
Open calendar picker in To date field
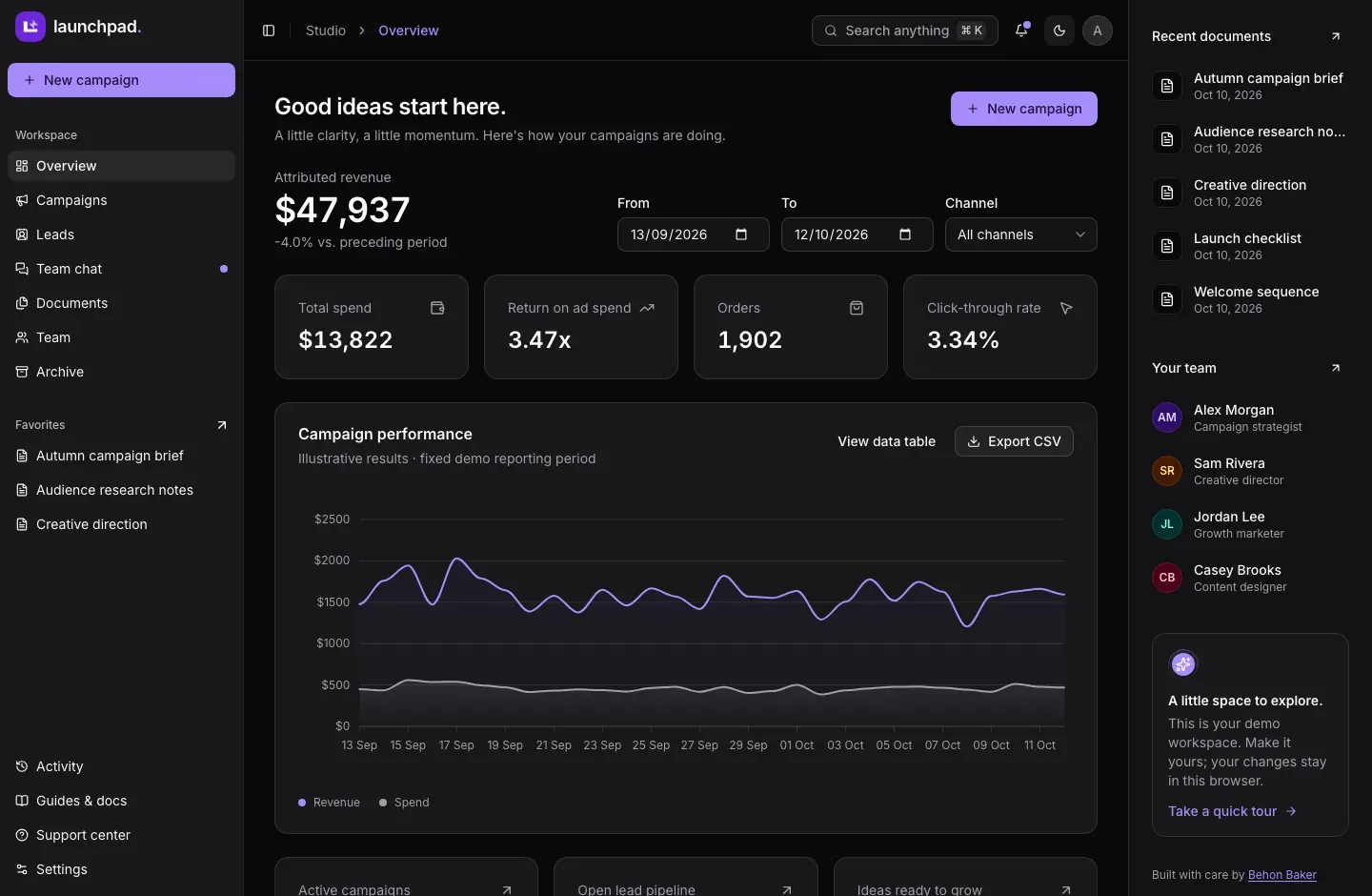(x=905, y=234)
